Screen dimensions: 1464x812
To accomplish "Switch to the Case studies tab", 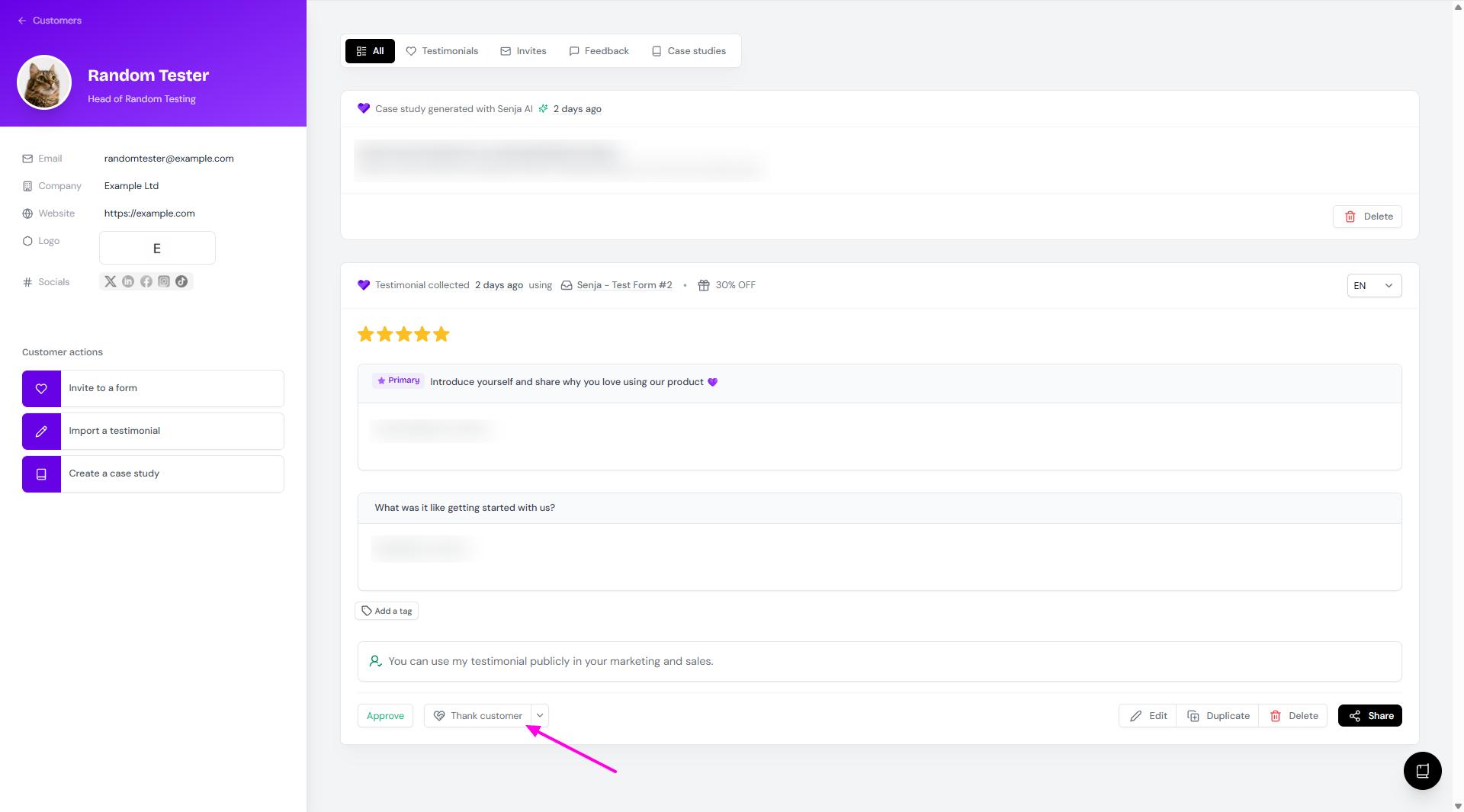I will pos(689,51).
